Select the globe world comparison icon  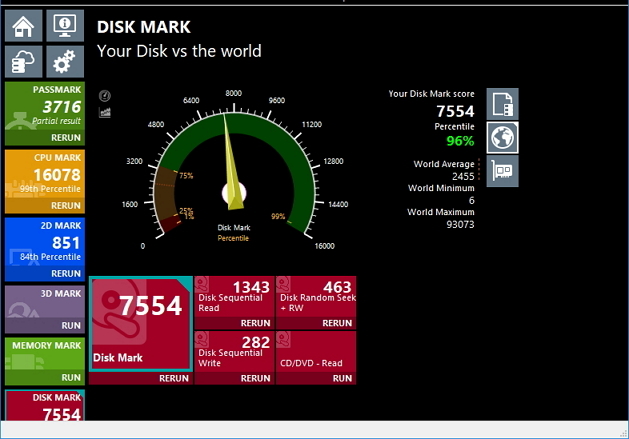coord(502,137)
